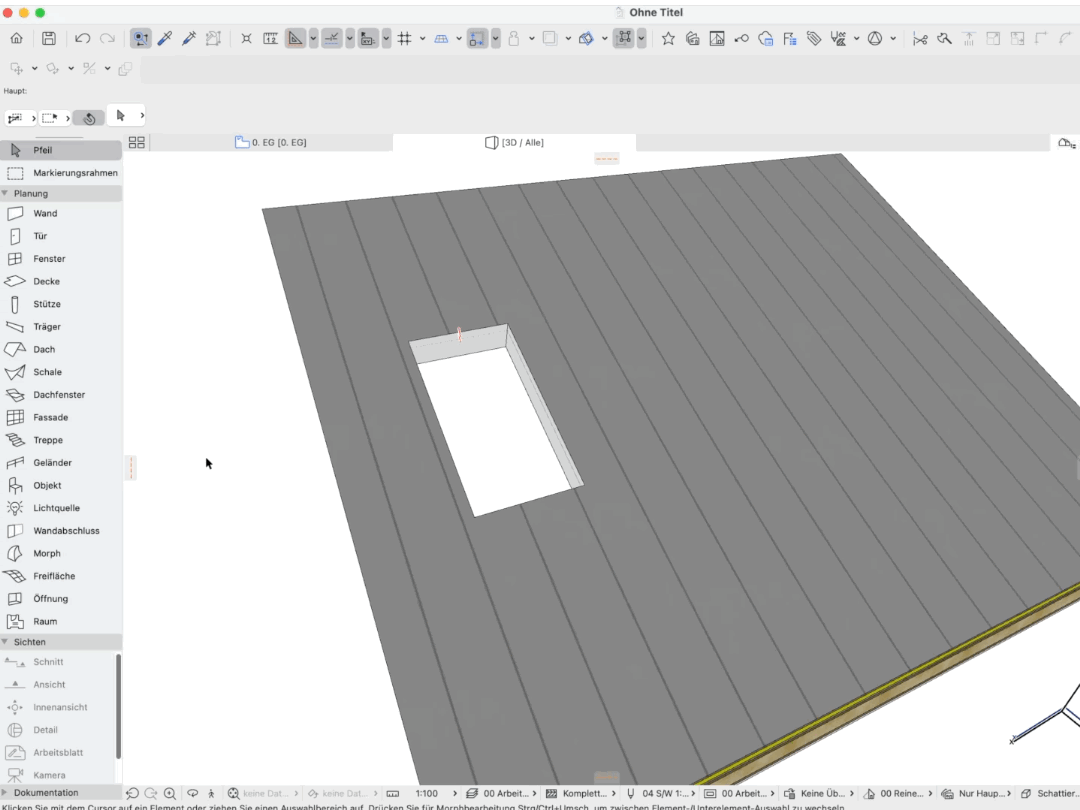Image resolution: width=1080 pixels, height=810 pixels.
Task: Click the Save icon in toolbar
Action: (x=49, y=39)
